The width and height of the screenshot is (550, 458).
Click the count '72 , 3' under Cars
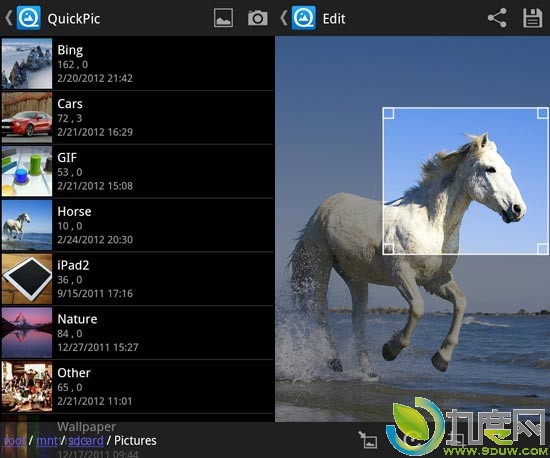click(69, 119)
